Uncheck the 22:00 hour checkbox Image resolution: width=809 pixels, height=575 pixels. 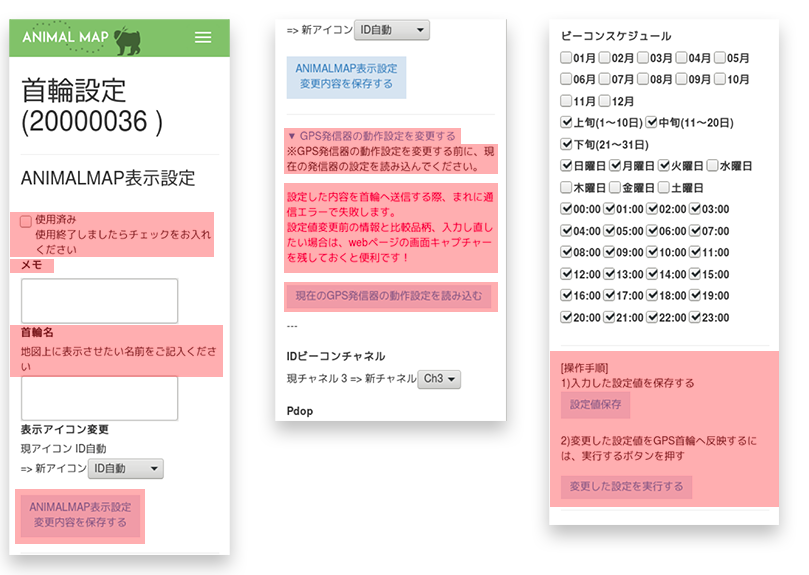[x=652, y=317]
